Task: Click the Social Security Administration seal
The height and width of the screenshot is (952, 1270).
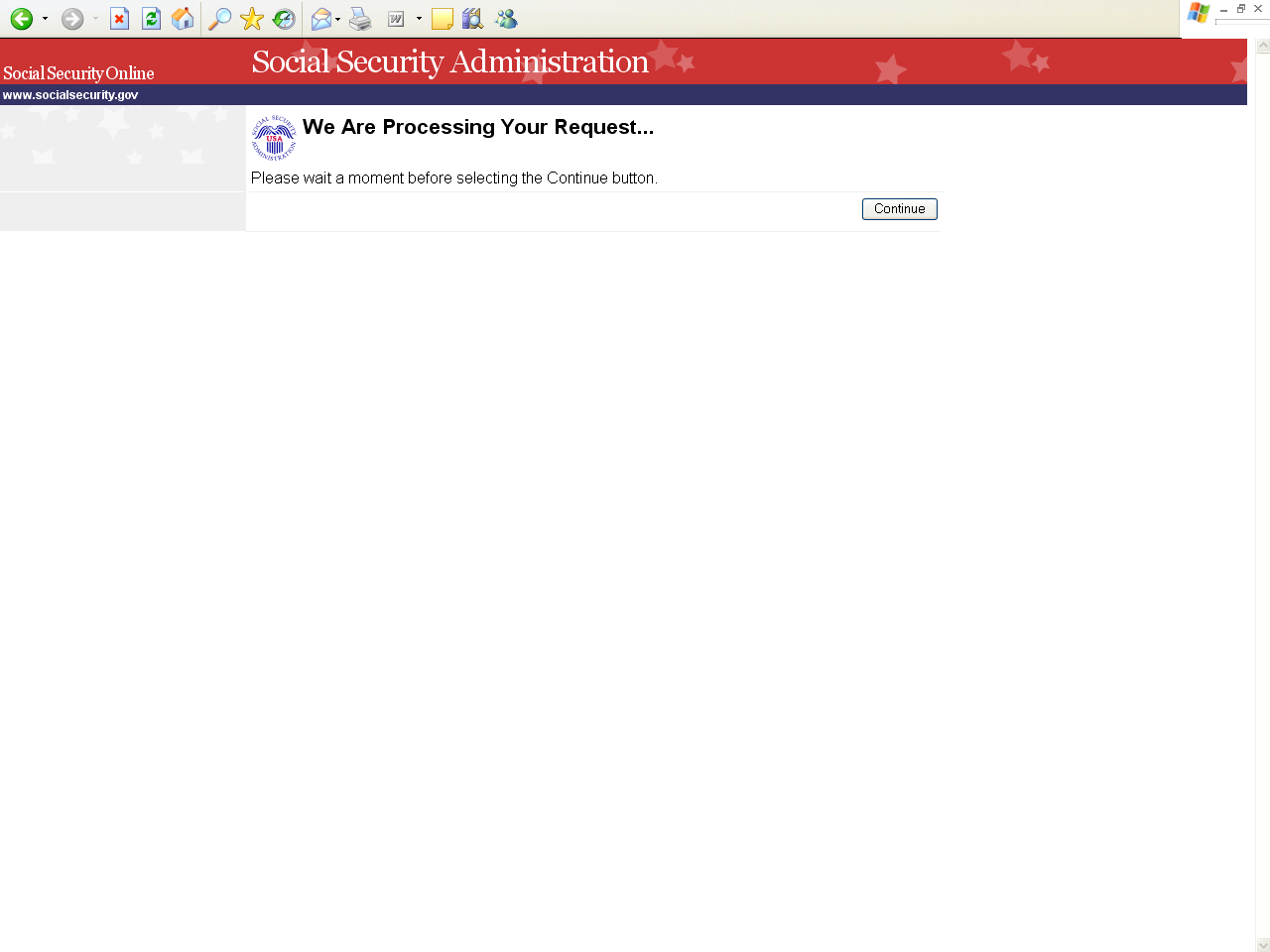Action: click(x=274, y=138)
